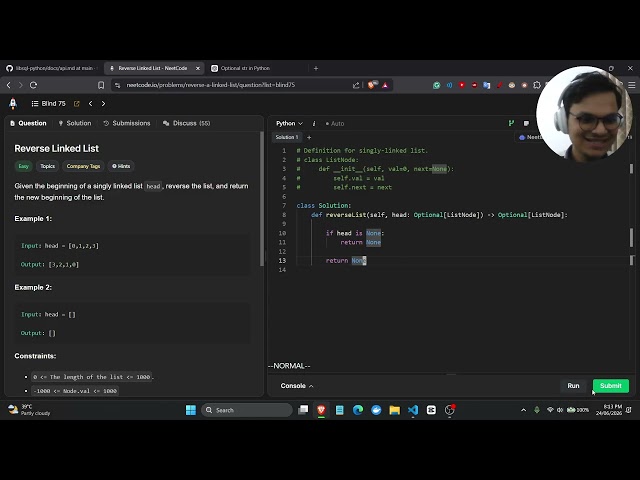
Task: Open the Discuss tab
Action: tap(187, 123)
